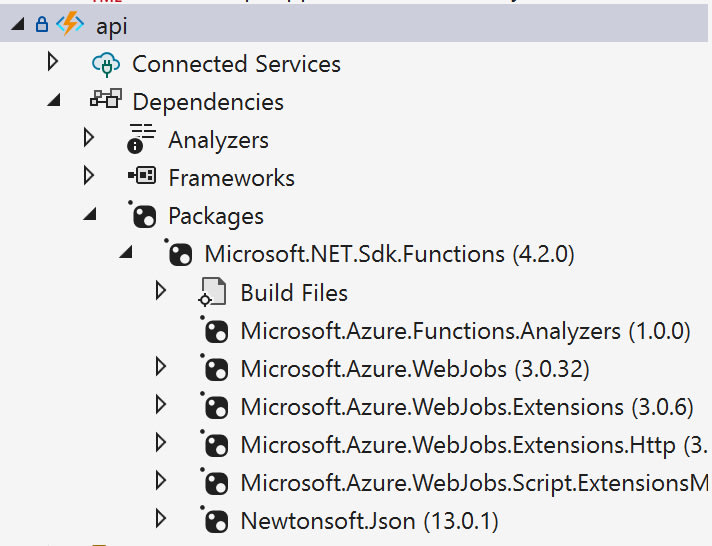Collapse the Packages node arrow
This screenshot has height=546, width=712.
click(89, 216)
